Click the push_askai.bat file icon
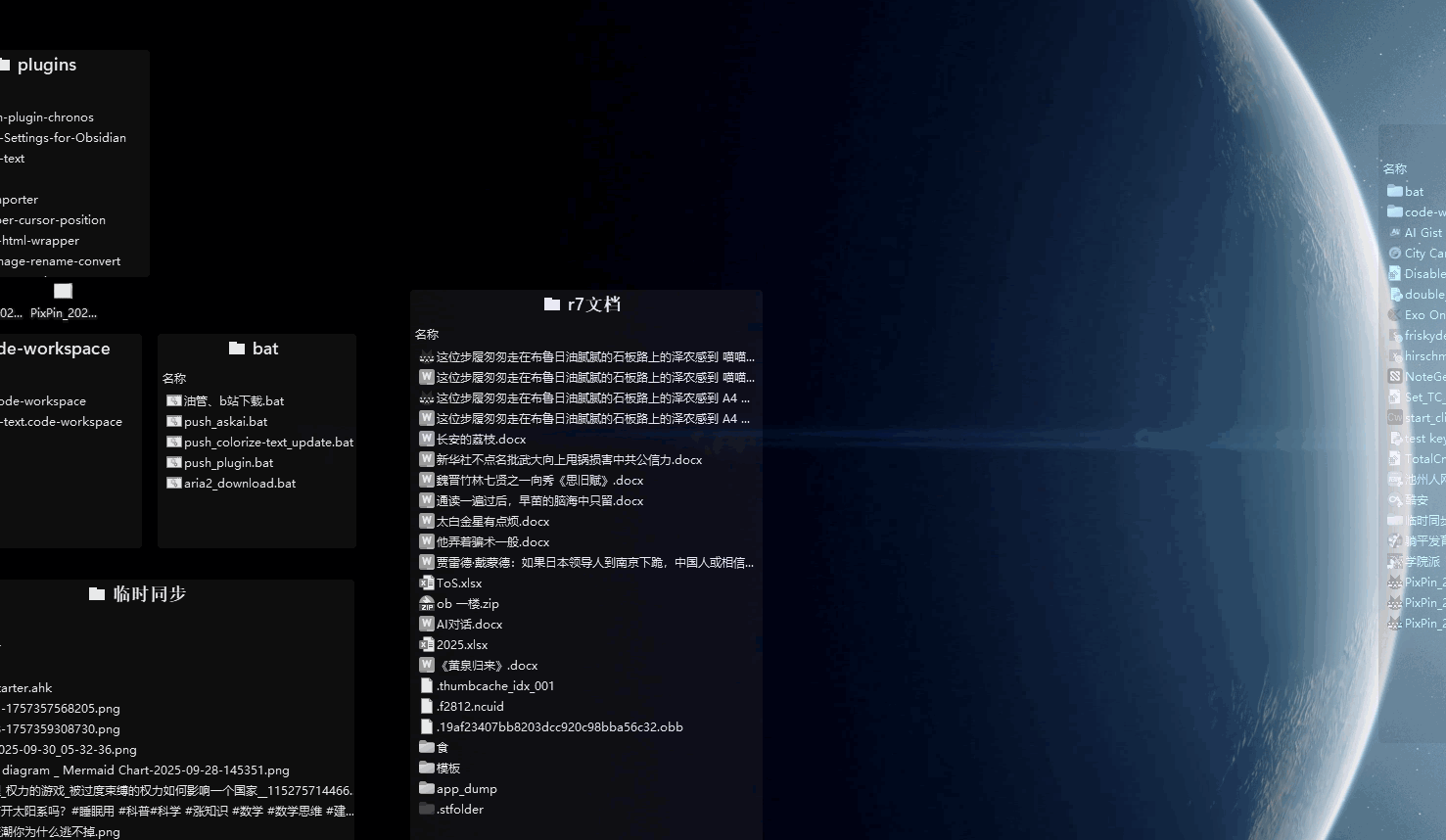Image resolution: width=1446 pixels, height=840 pixels. tap(174, 421)
